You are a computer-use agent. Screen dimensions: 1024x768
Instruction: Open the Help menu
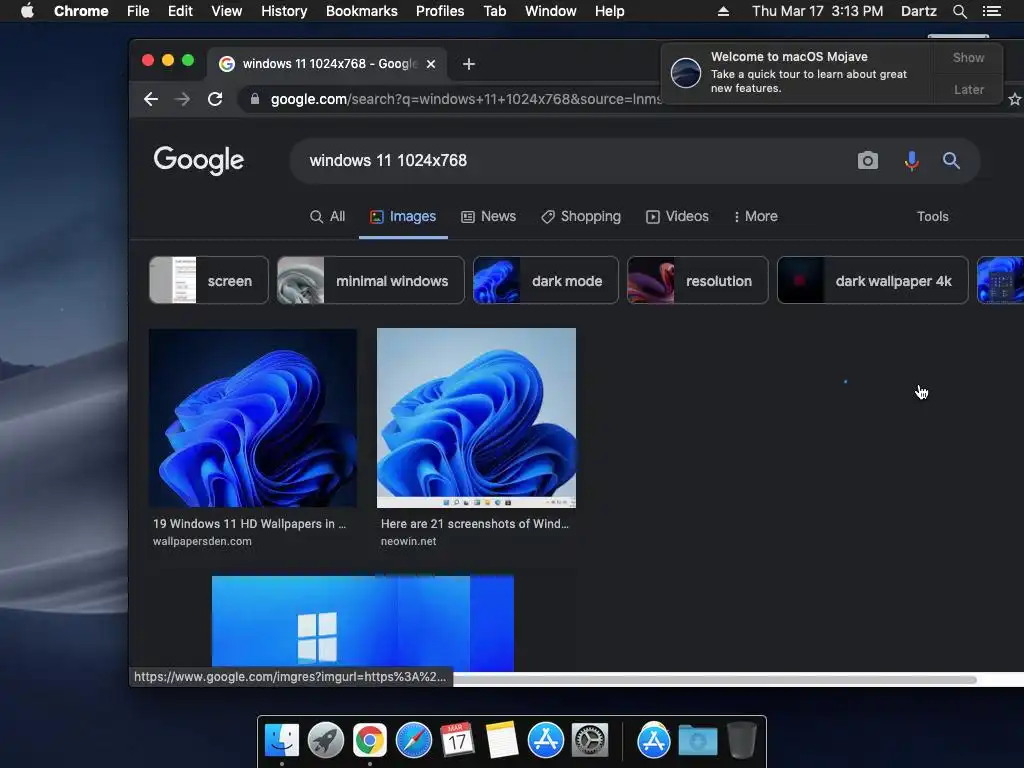coord(609,11)
